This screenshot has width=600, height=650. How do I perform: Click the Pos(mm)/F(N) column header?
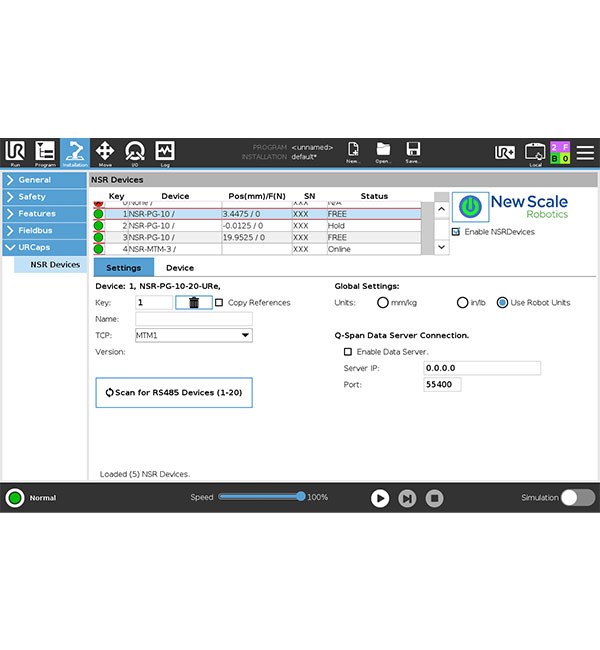pyautogui.click(x=257, y=196)
